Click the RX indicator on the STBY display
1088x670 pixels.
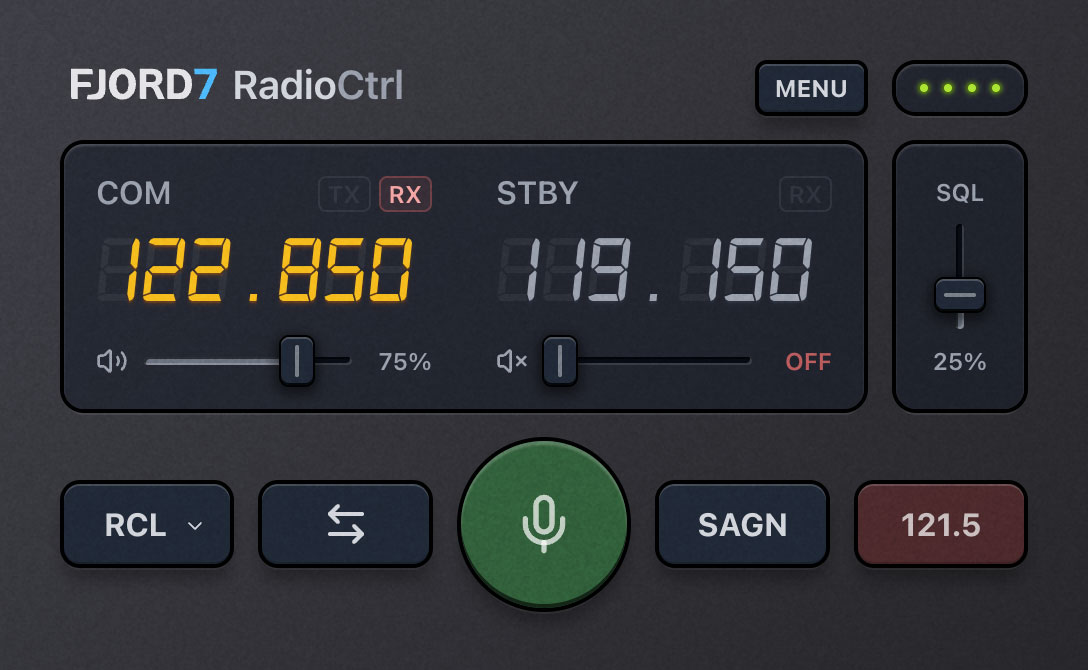pyautogui.click(x=807, y=194)
